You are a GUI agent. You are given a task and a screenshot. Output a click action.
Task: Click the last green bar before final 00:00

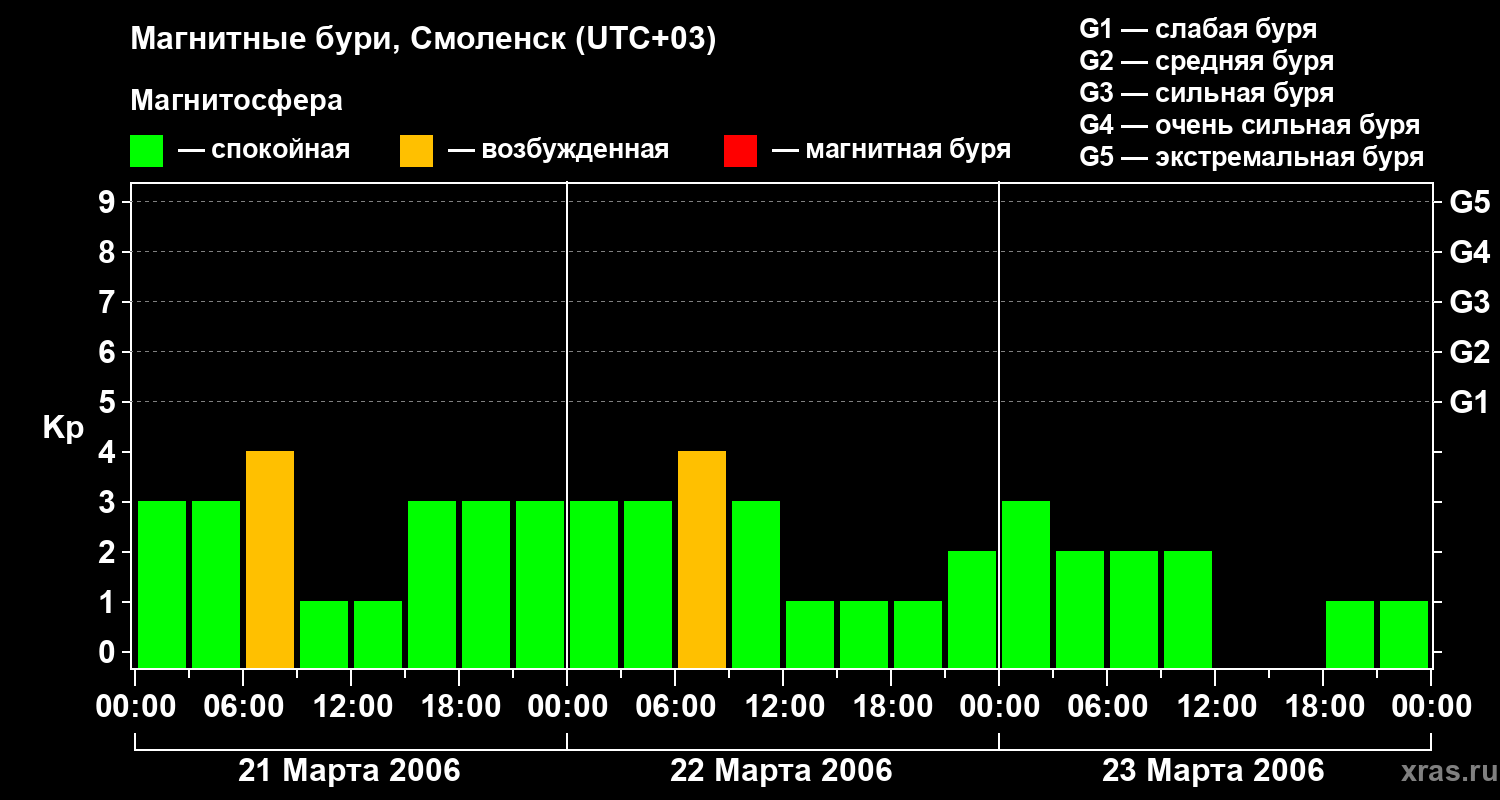[x=1404, y=634]
